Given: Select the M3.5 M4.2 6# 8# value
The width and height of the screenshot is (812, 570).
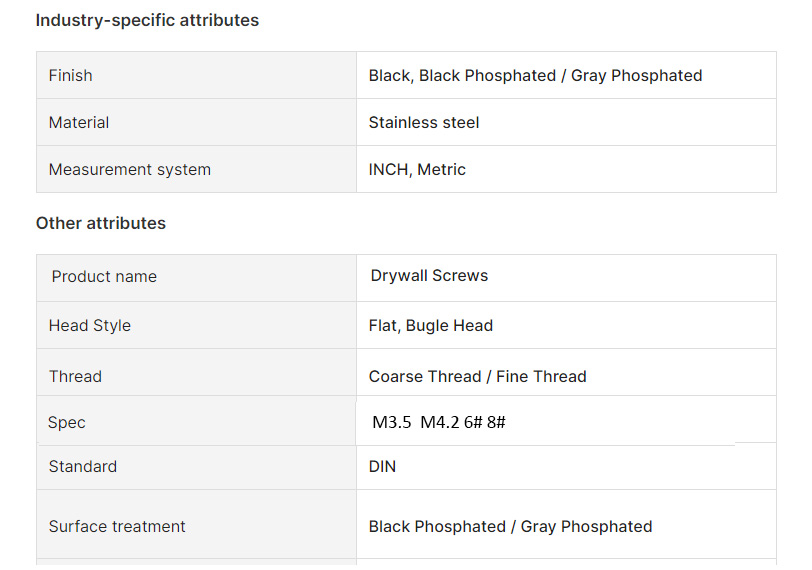Looking at the screenshot, I should click(438, 422).
